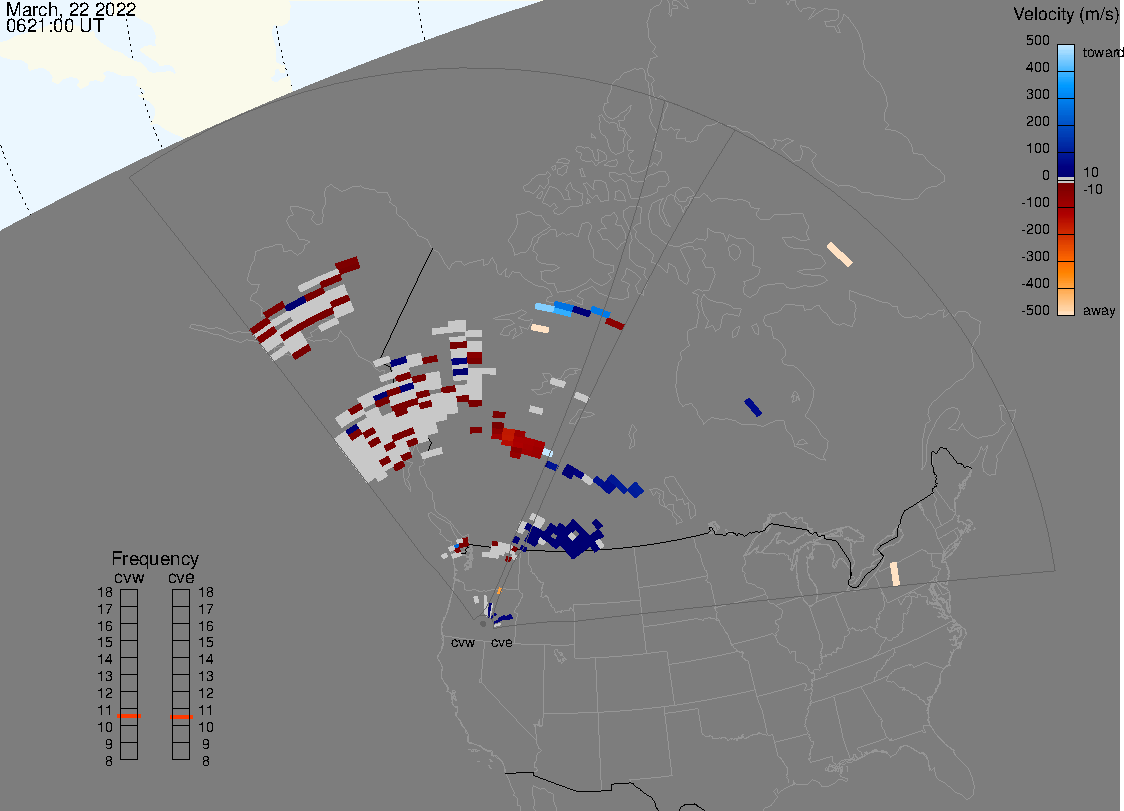Select the peach bottom of velocity color bar

point(1066,303)
